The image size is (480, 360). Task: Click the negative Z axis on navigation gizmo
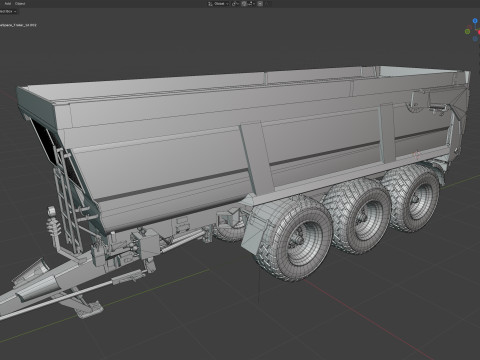pos(475,39)
